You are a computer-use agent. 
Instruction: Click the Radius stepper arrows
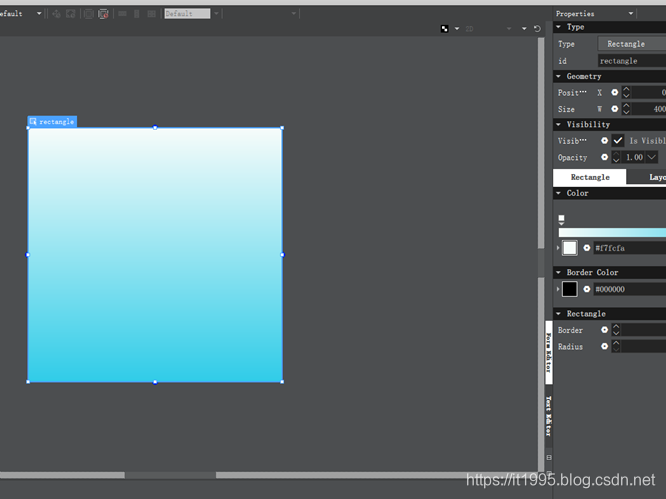point(616,346)
